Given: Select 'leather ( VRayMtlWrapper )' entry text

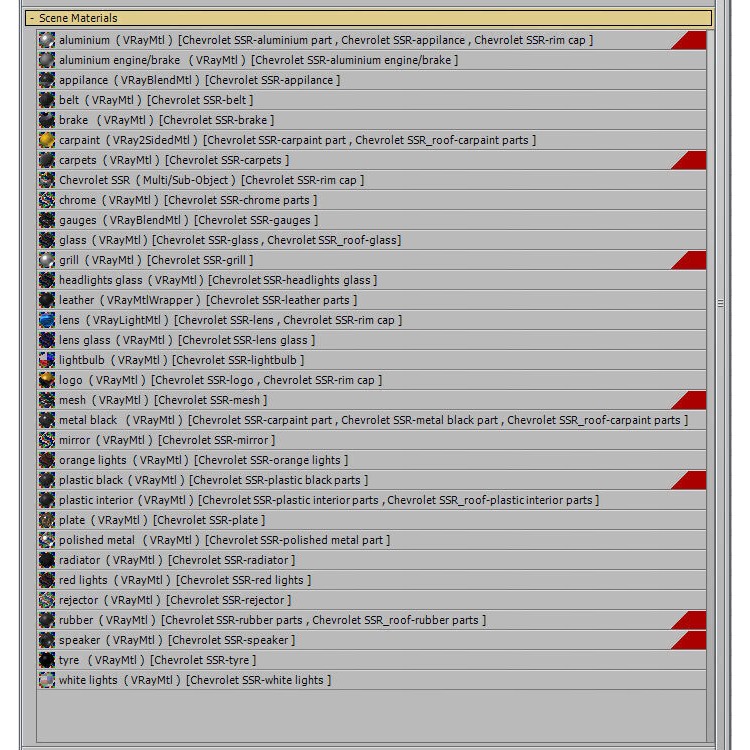Looking at the screenshot, I should tap(130, 300).
